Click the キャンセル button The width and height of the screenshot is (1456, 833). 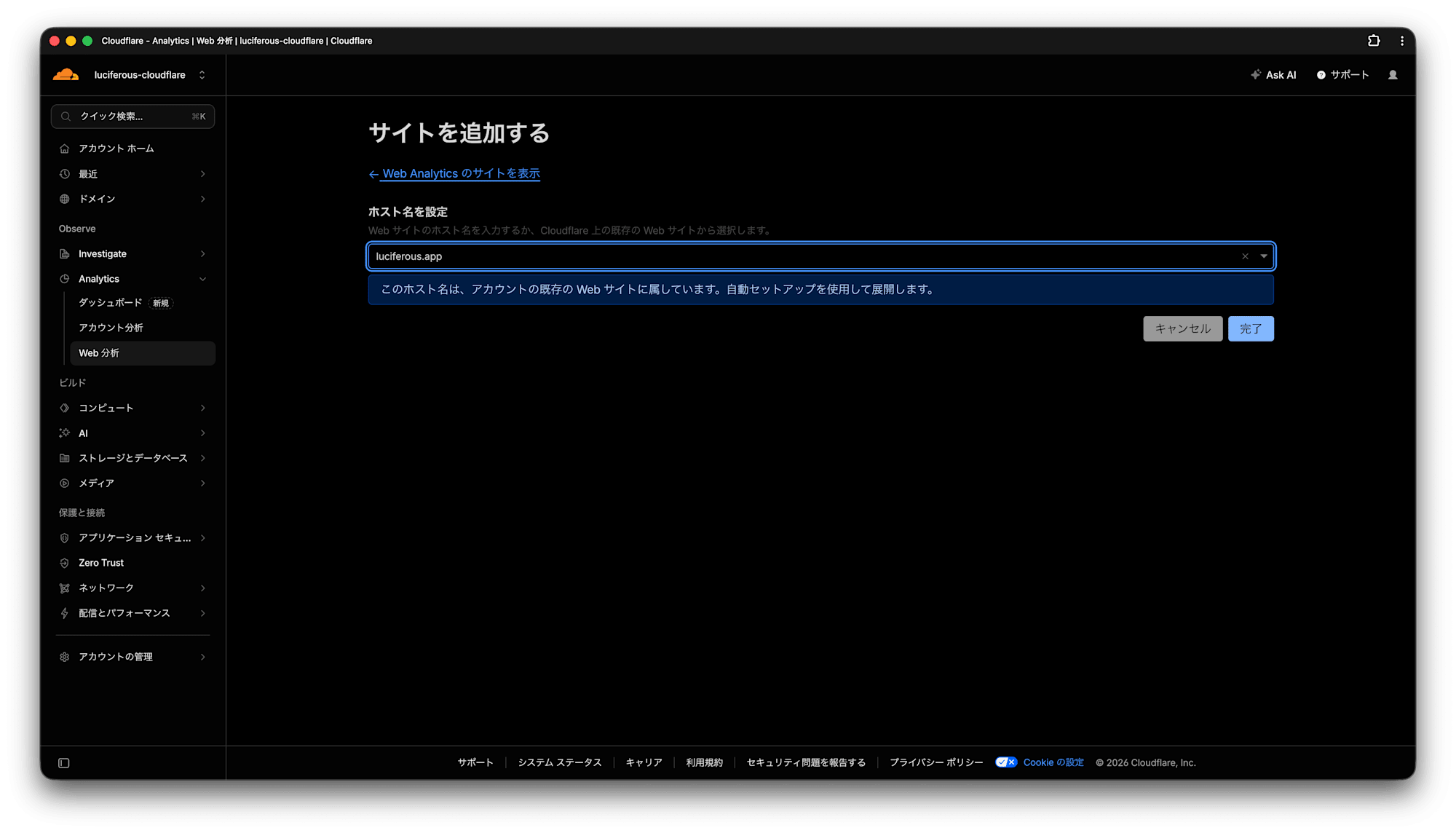1183,328
